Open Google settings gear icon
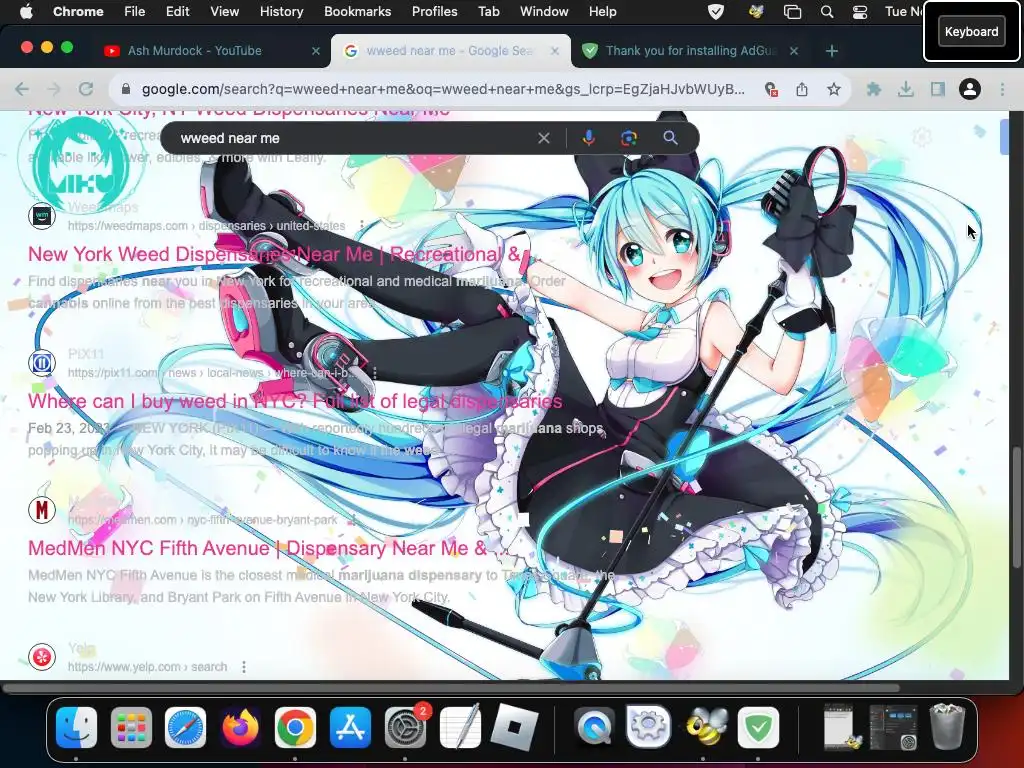Viewport: 1024px width, 768px height. tap(921, 137)
